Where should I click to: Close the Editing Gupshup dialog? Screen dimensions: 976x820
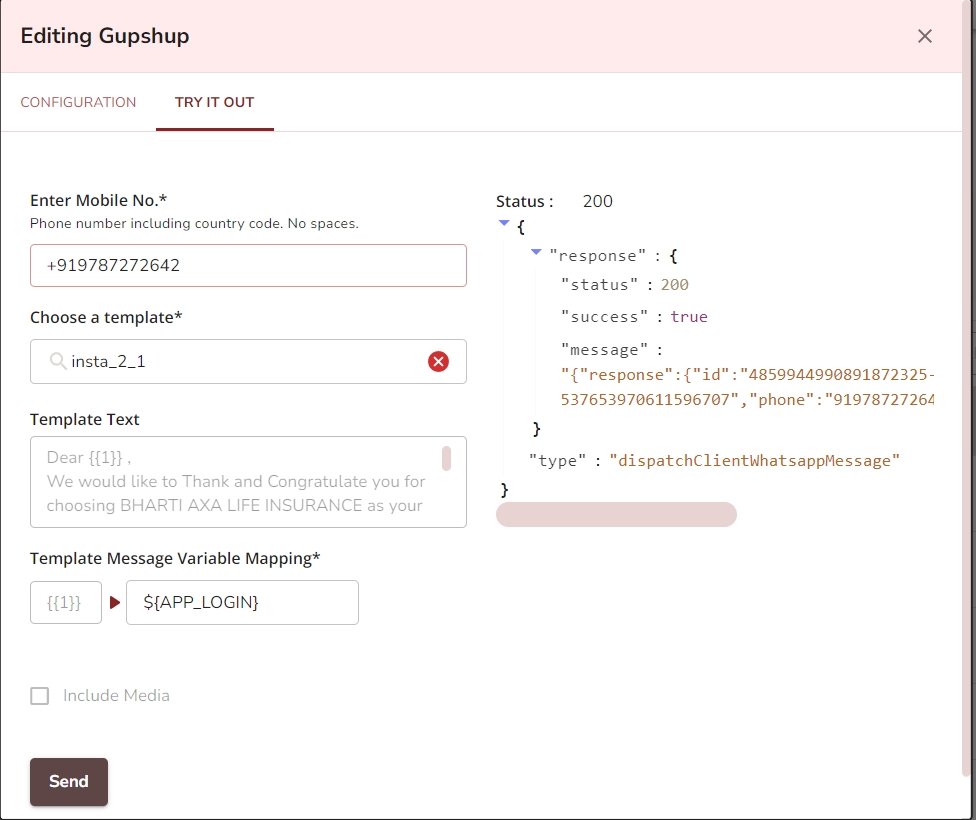925,36
